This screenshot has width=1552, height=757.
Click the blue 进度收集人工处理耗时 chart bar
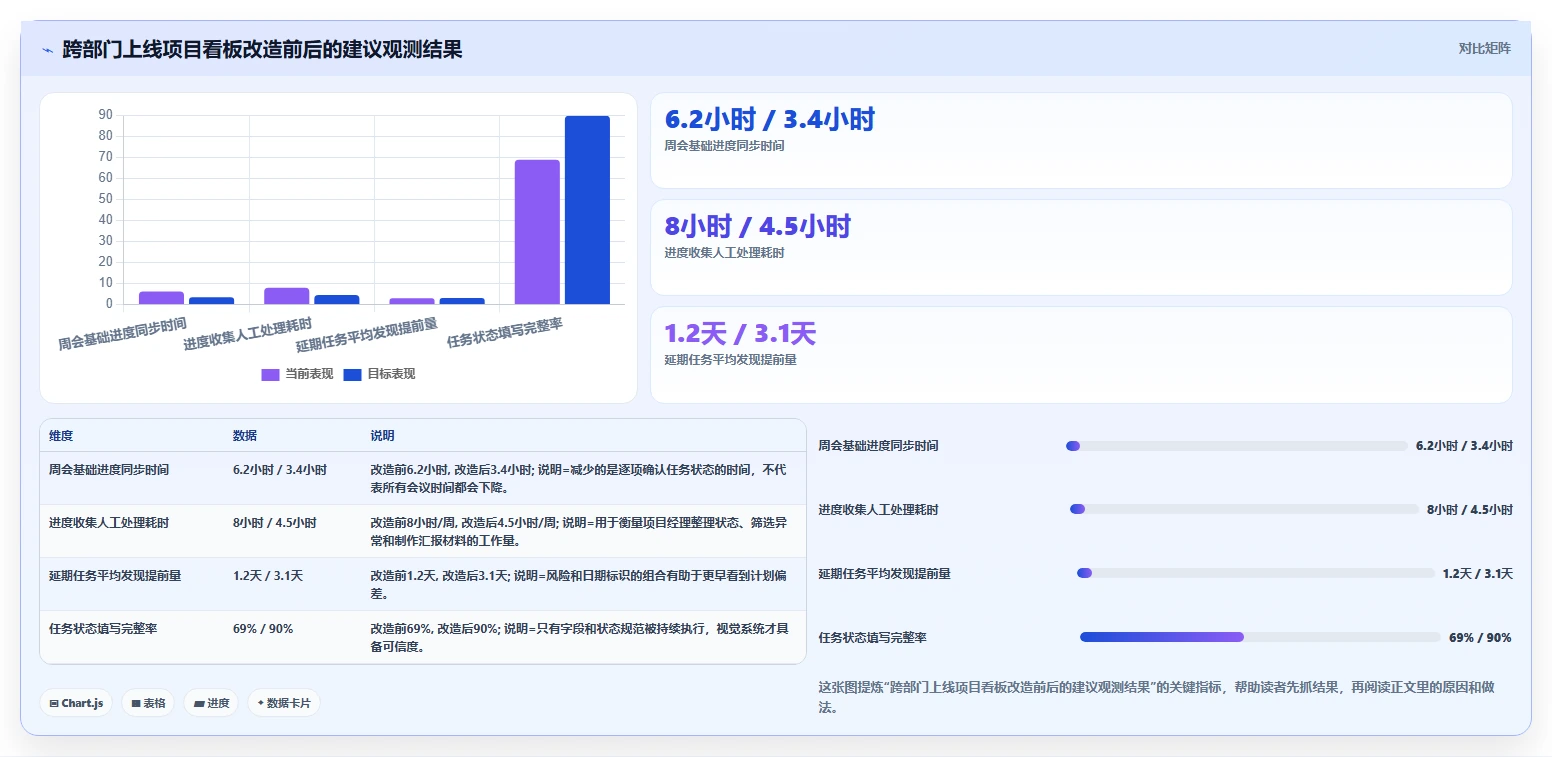[336, 299]
